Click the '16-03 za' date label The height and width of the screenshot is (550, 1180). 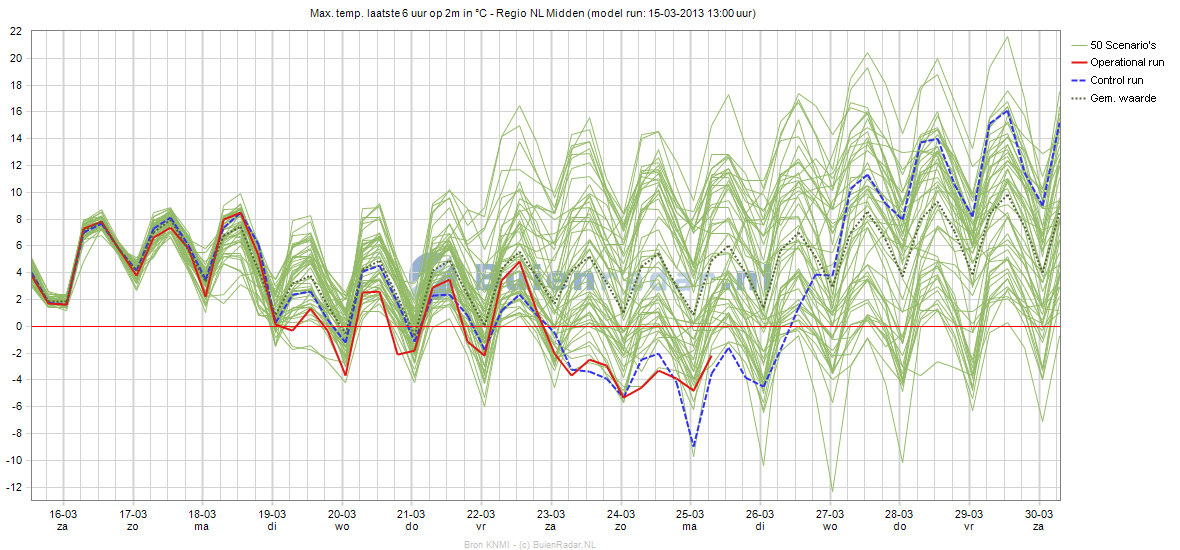click(63, 520)
